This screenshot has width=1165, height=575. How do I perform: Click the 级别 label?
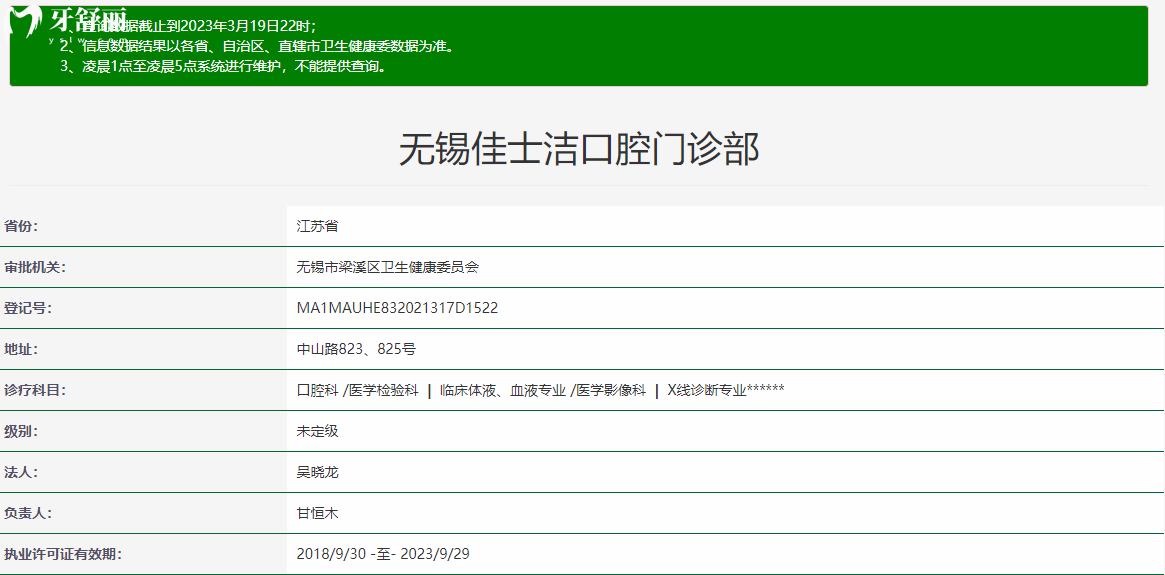(x=21, y=431)
